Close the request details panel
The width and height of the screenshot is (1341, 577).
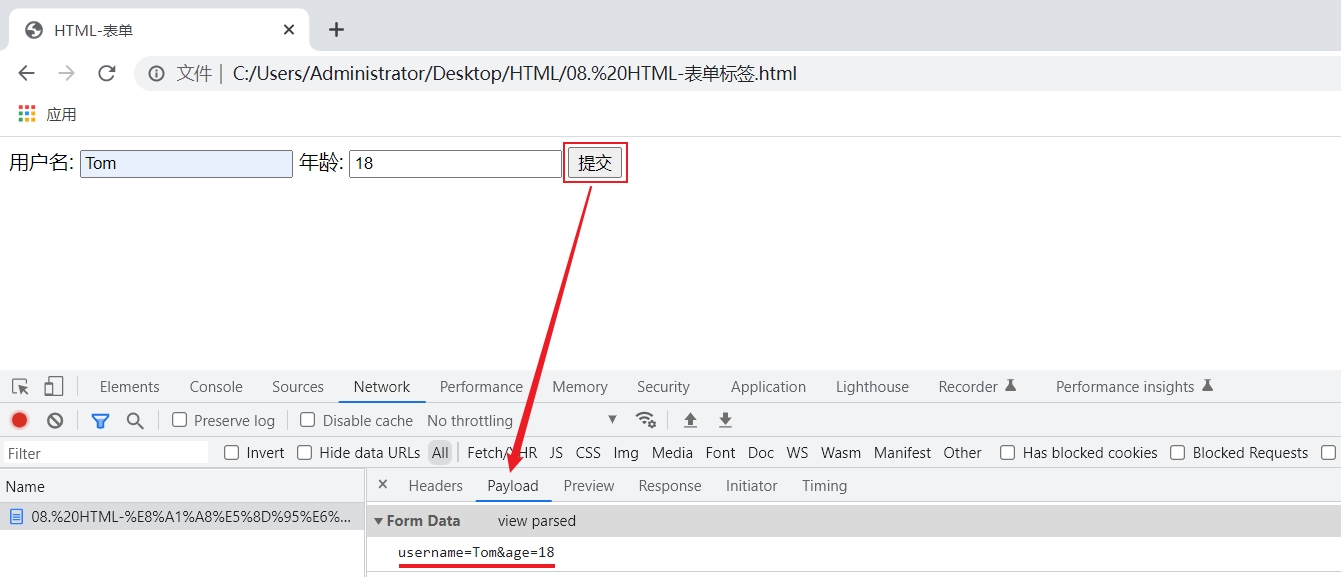pyautogui.click(x=383, y=485)
